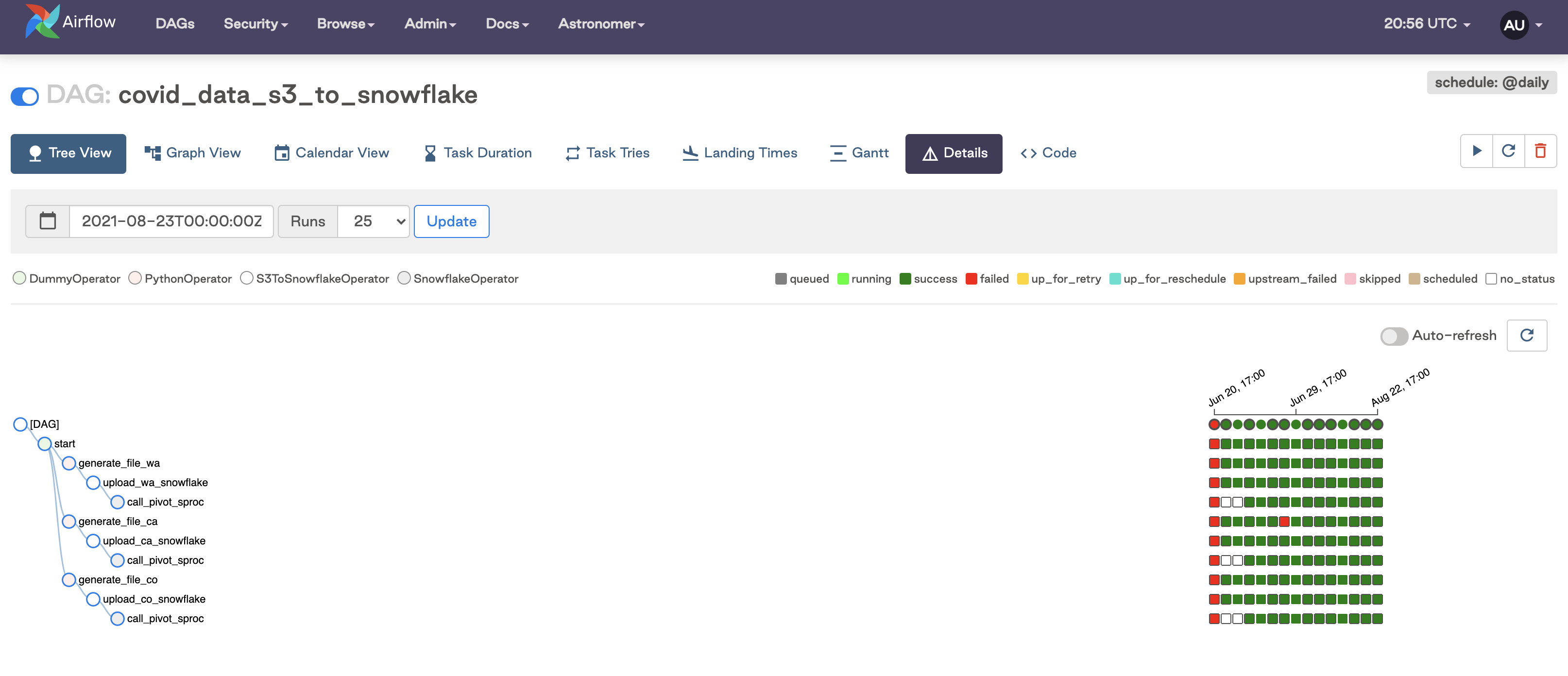Image resolution: width=1568 pixels, height=676 pixels.
Task: Open the Details tab
Action: click(953, 153)
